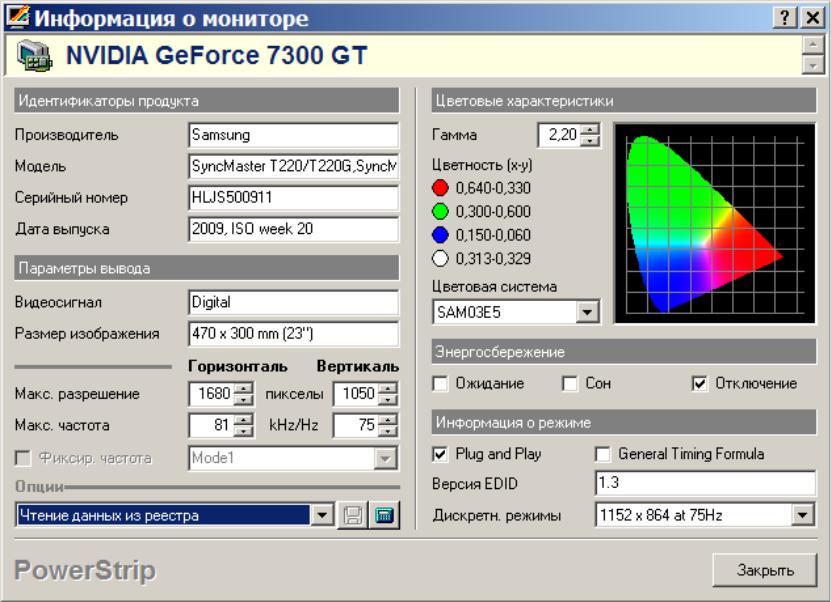Decrease horizontal frequency 81 stepper
Image resolution: width=831 pixels, height=602 pixels.
pos(243,431)
